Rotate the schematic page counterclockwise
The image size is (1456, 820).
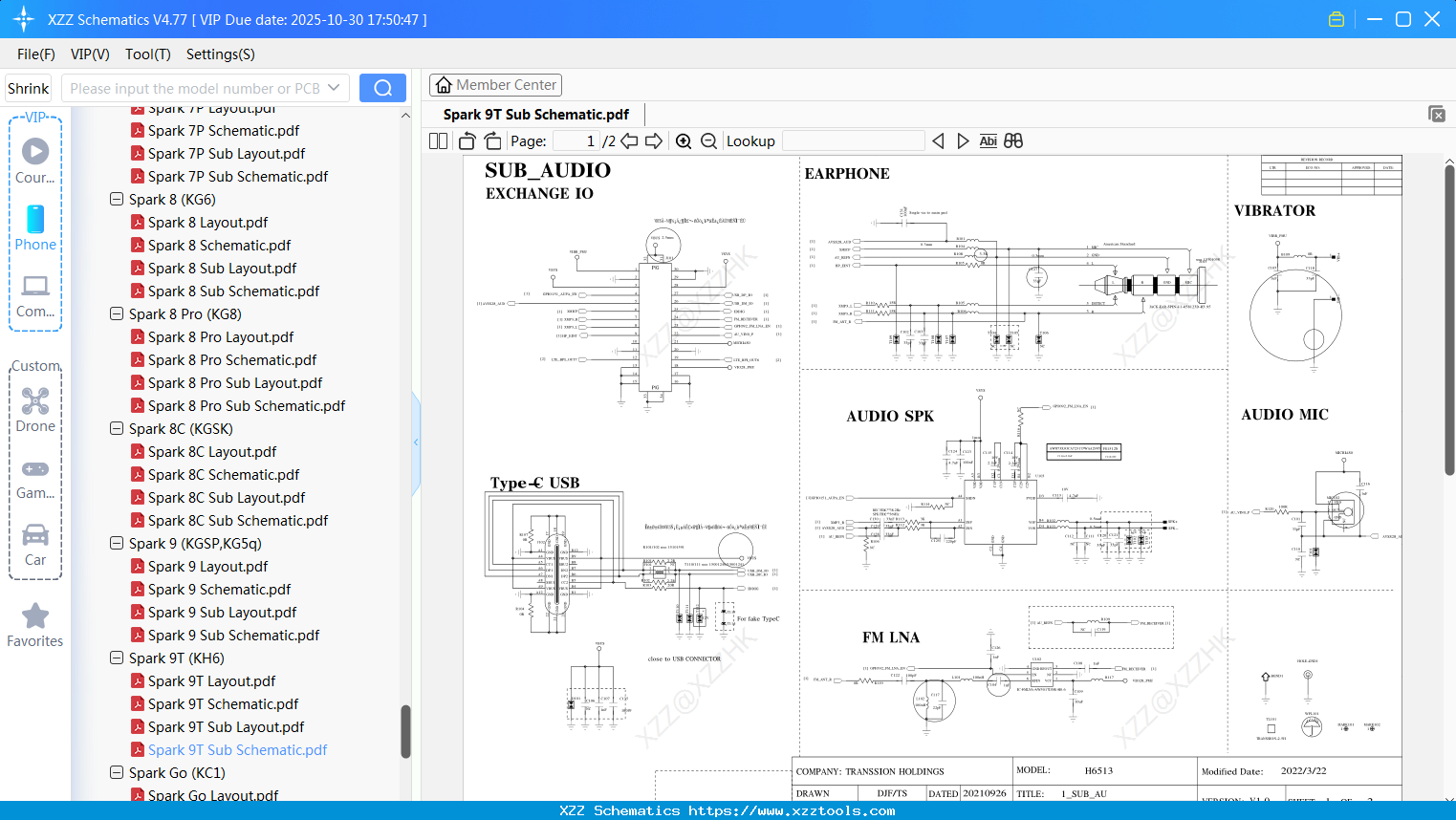coord(466,140)
